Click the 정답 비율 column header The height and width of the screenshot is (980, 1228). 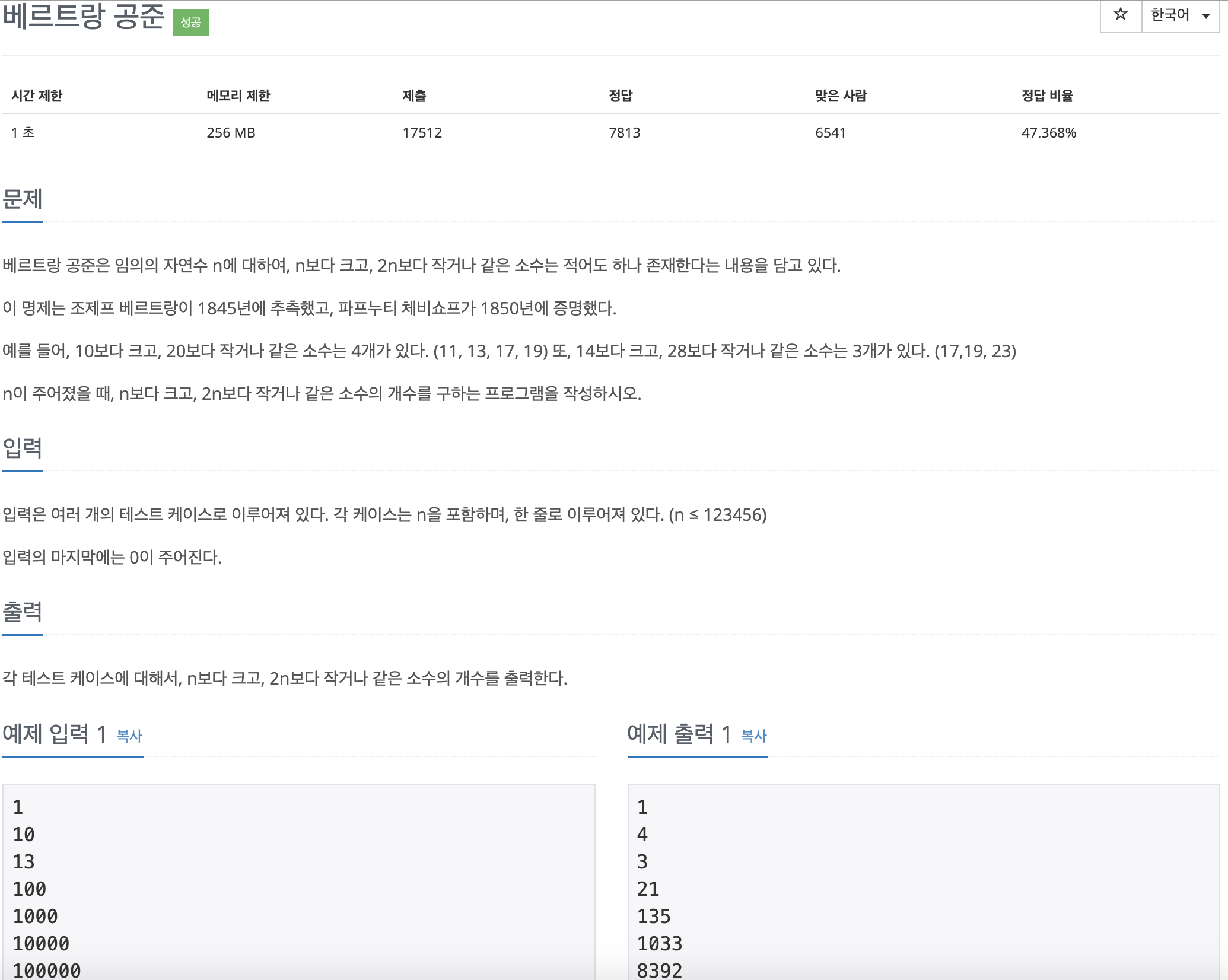(x=1047, y=96)
